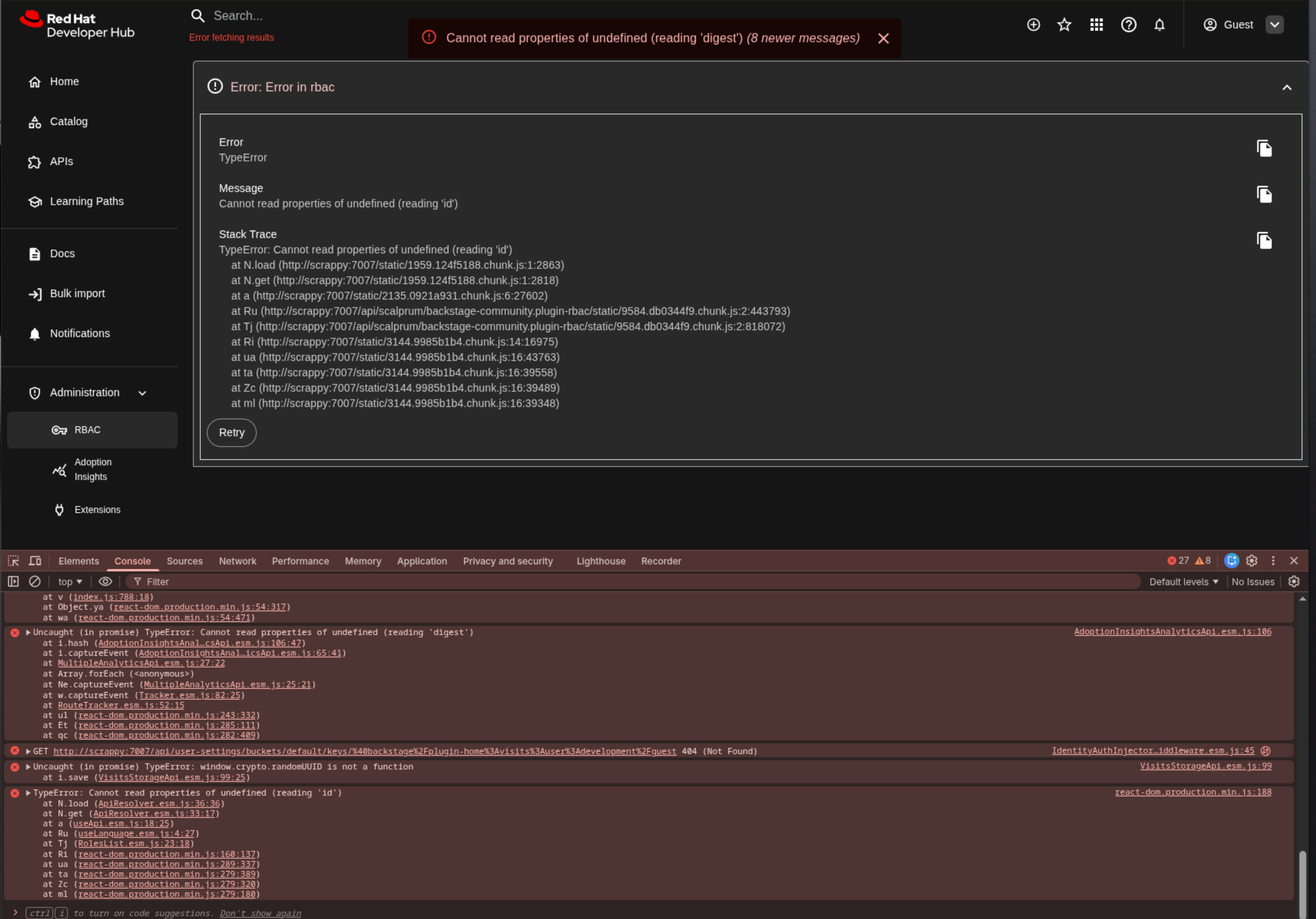Toggle device toolbar in DevTools
The image size is (1316, 919).
pyautogui.click(x=35, y=561)
